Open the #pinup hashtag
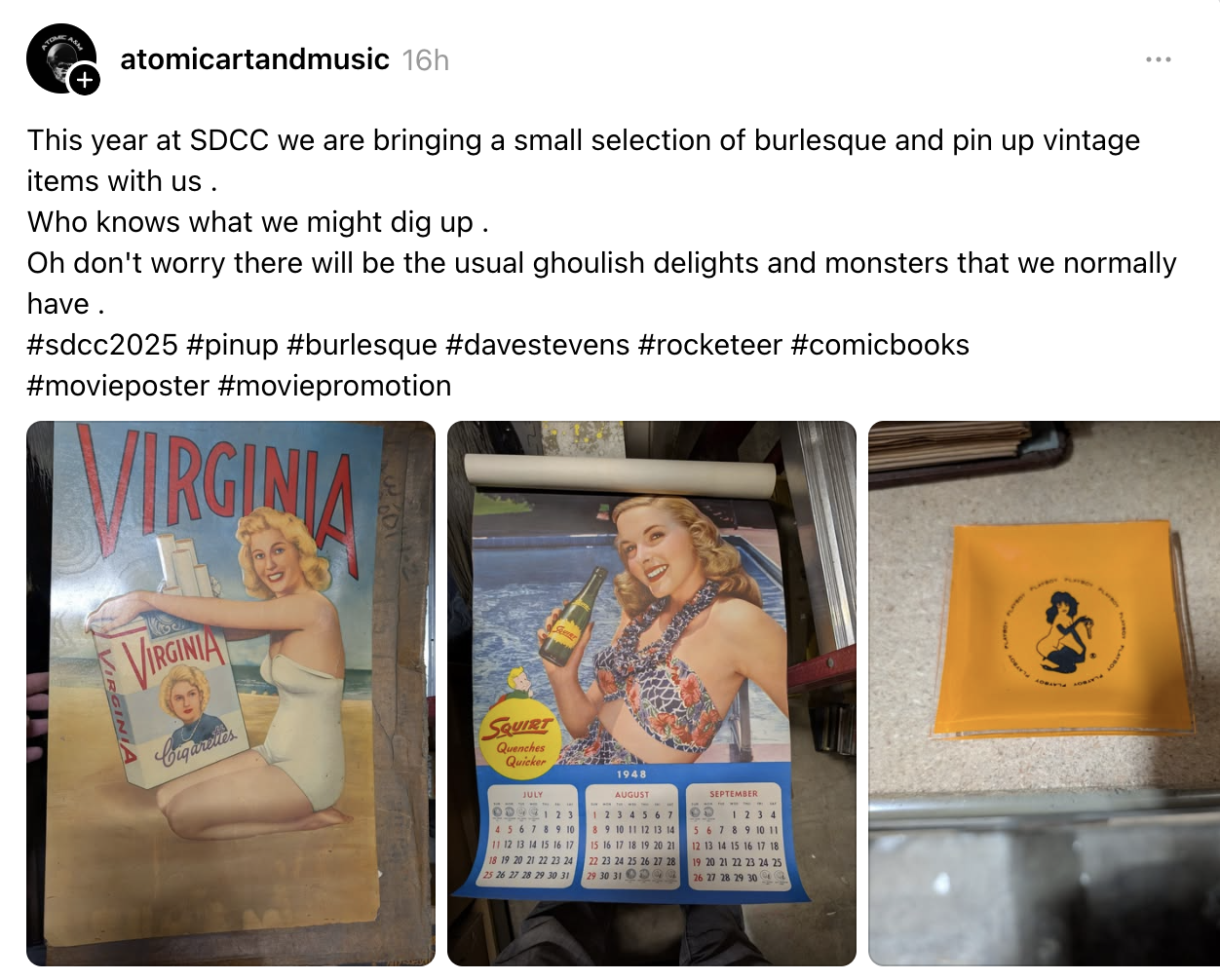Screen dimensions: 1220x980 (x=232, y=345)
